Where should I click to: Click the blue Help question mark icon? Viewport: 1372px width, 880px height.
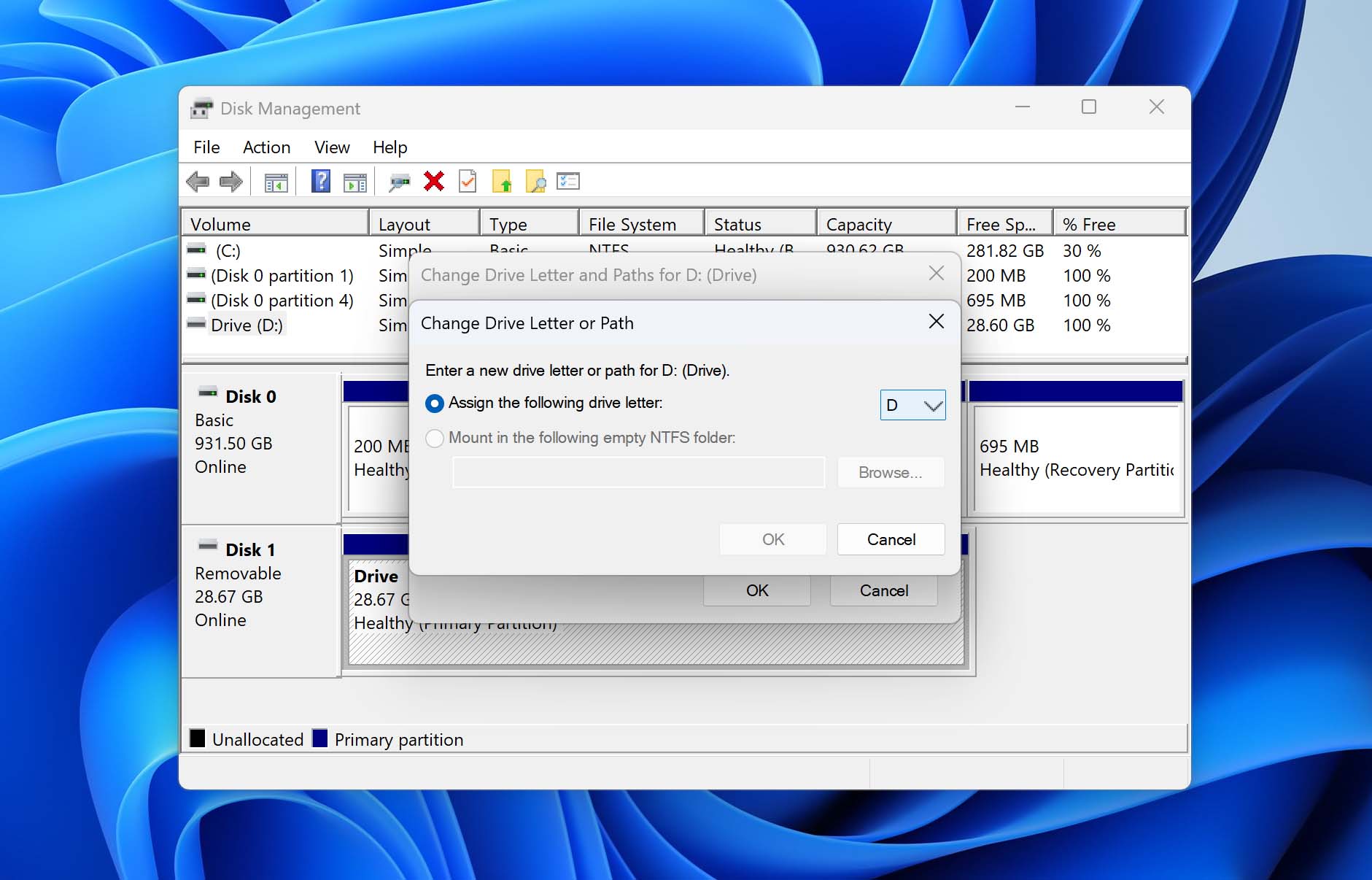click(x=320, y=182)
